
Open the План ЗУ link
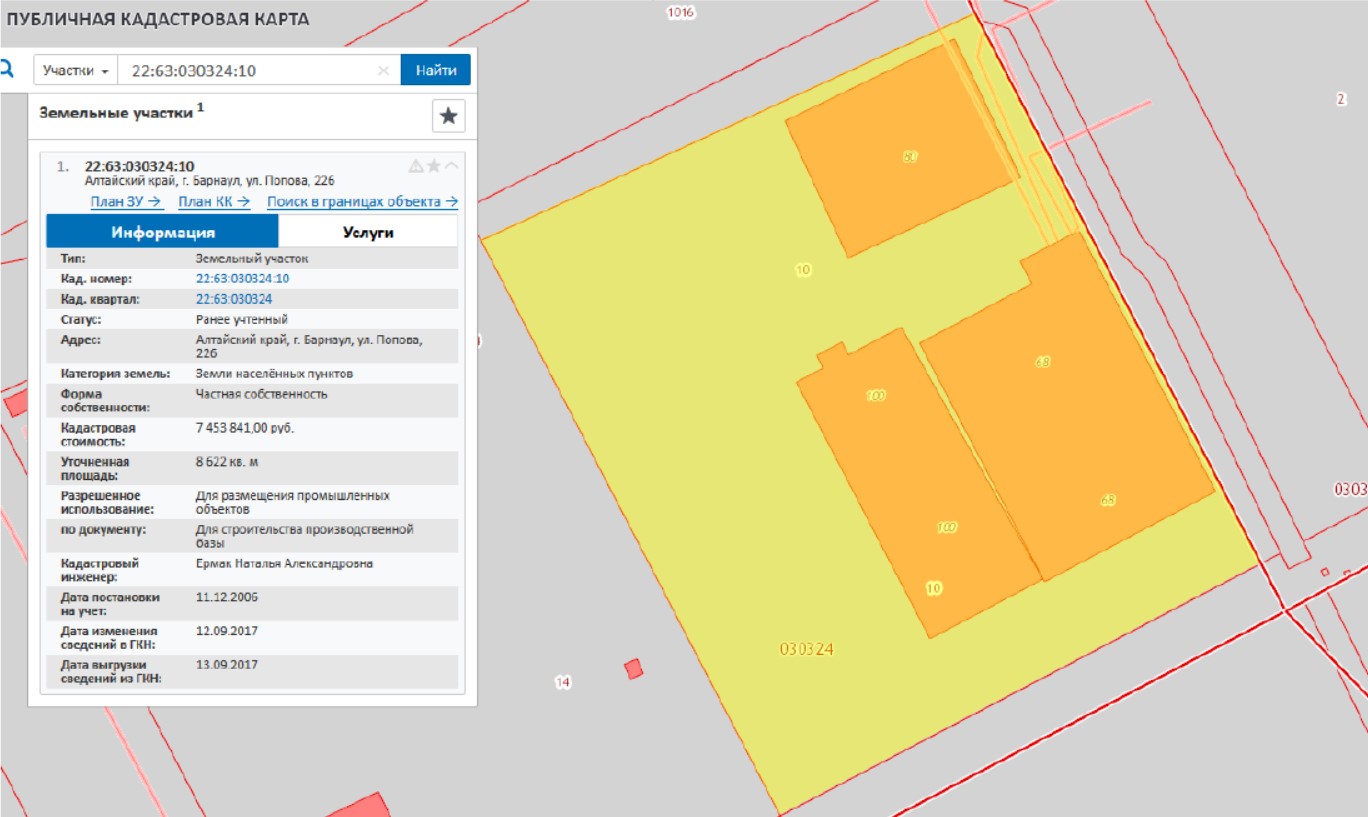click(126, 202)
